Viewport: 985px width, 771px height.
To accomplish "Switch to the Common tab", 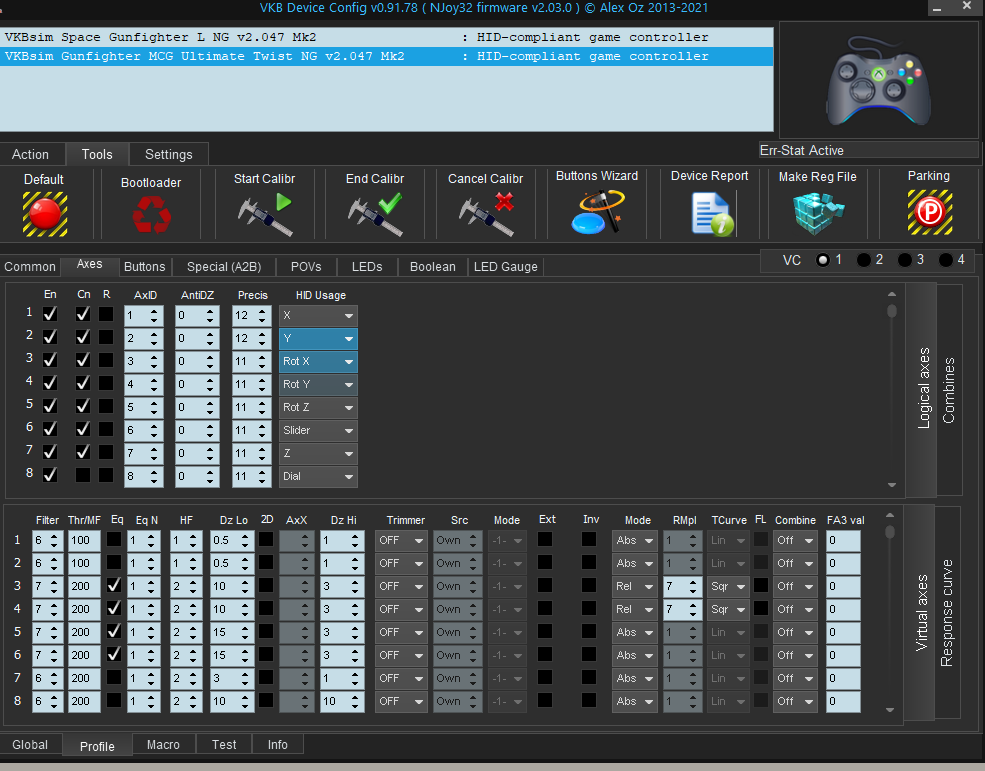I will click(30, 267).
